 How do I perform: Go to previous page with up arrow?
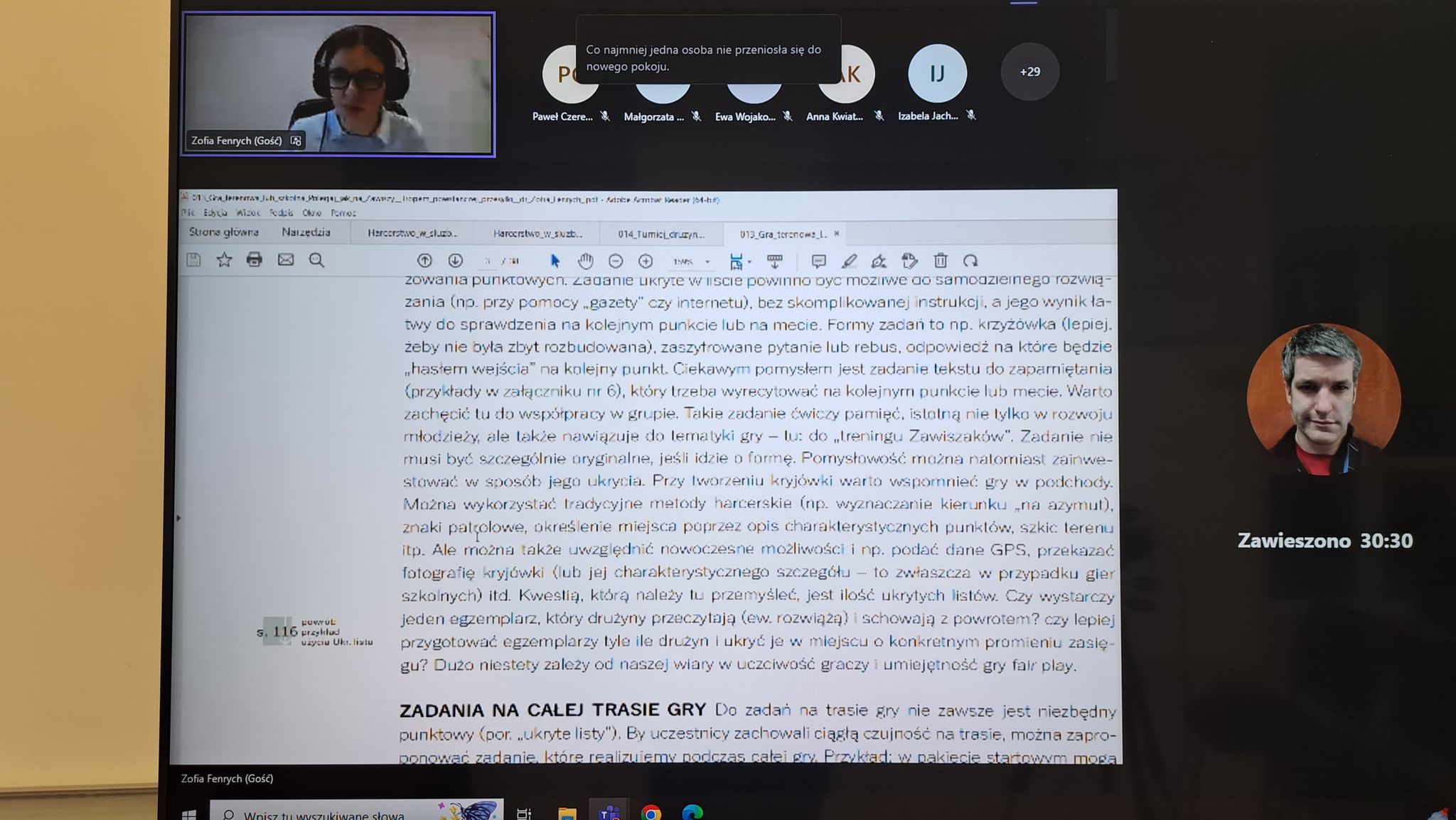(424, 261)
